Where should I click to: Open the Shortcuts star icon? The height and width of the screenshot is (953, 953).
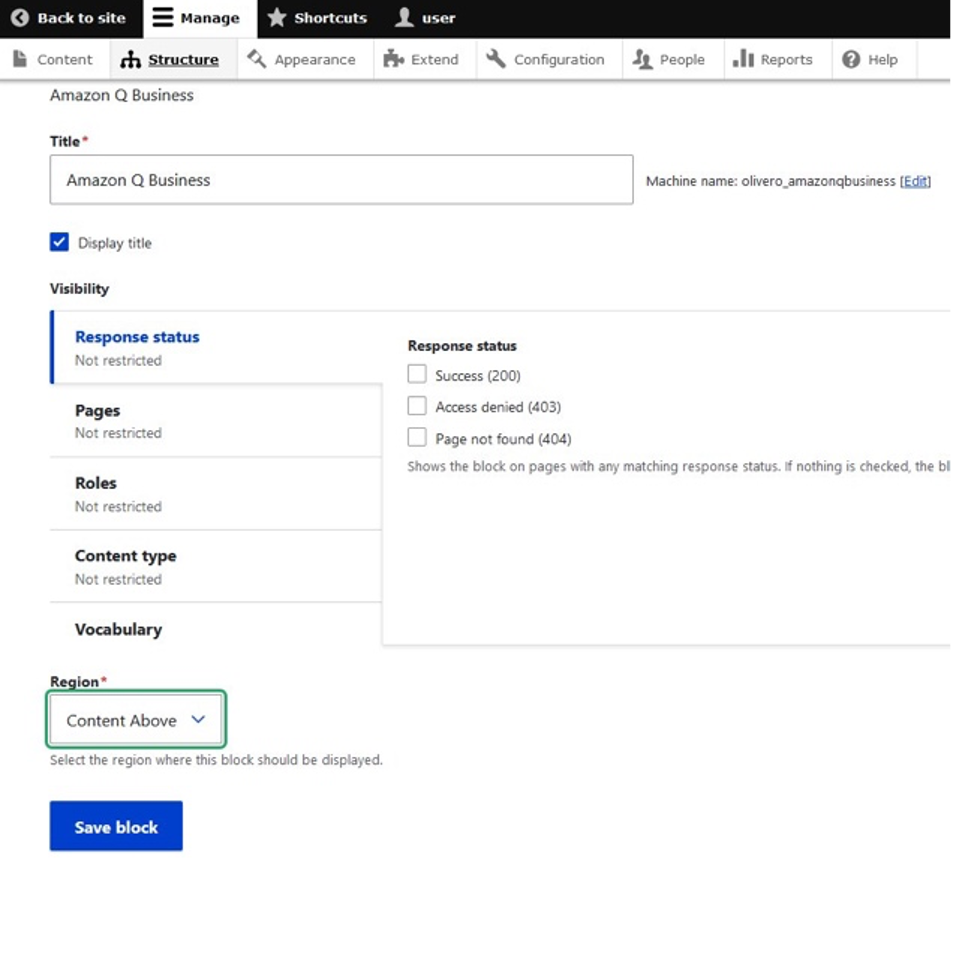277,18
